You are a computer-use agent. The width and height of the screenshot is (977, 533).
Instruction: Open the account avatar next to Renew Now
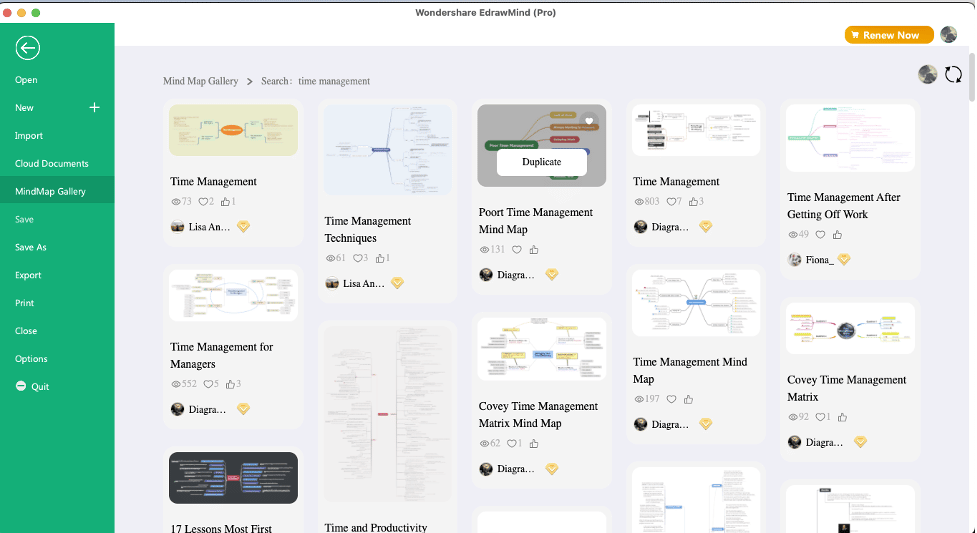[948, 35]
